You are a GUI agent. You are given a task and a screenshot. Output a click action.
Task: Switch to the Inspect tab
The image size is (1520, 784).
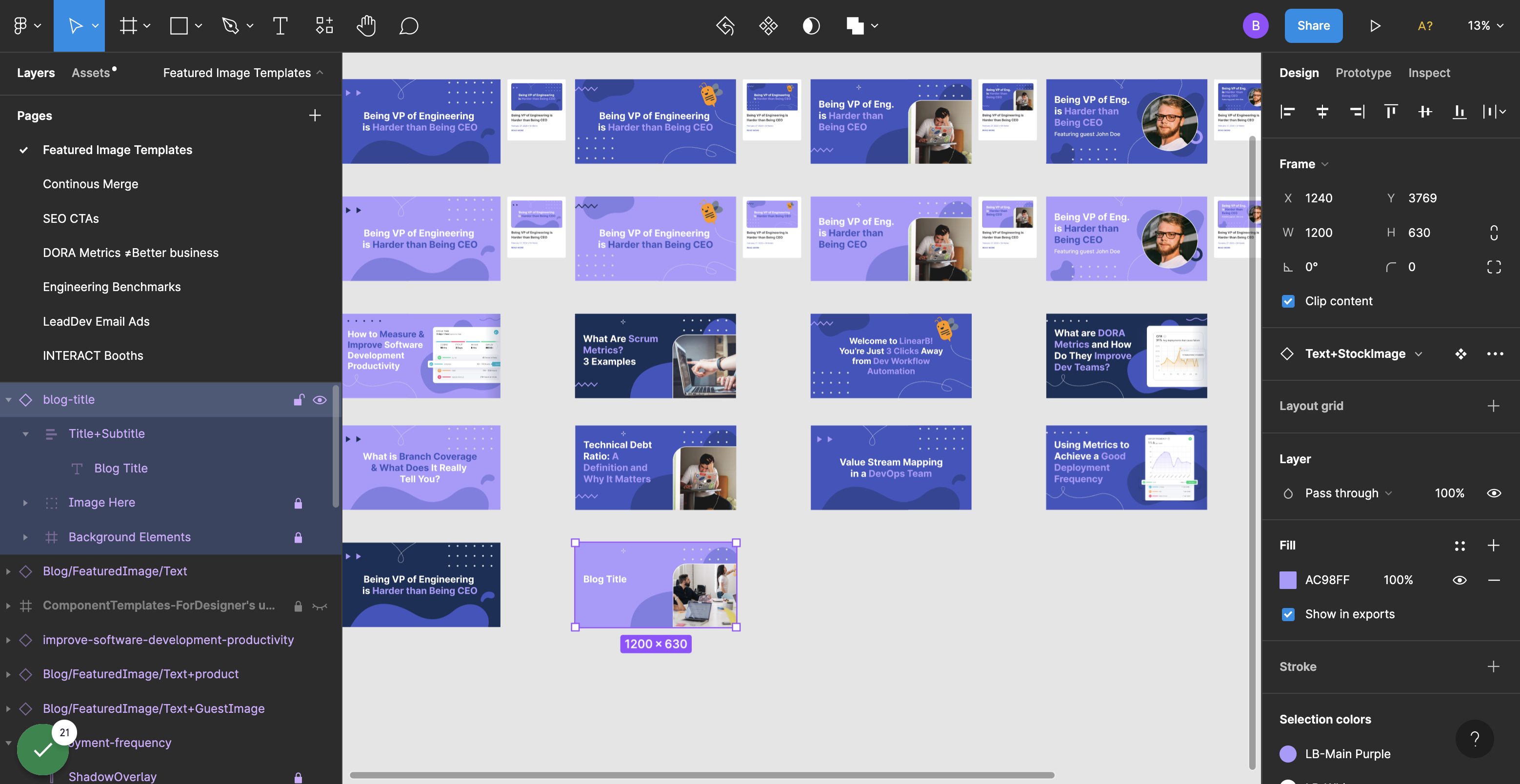1429,73
